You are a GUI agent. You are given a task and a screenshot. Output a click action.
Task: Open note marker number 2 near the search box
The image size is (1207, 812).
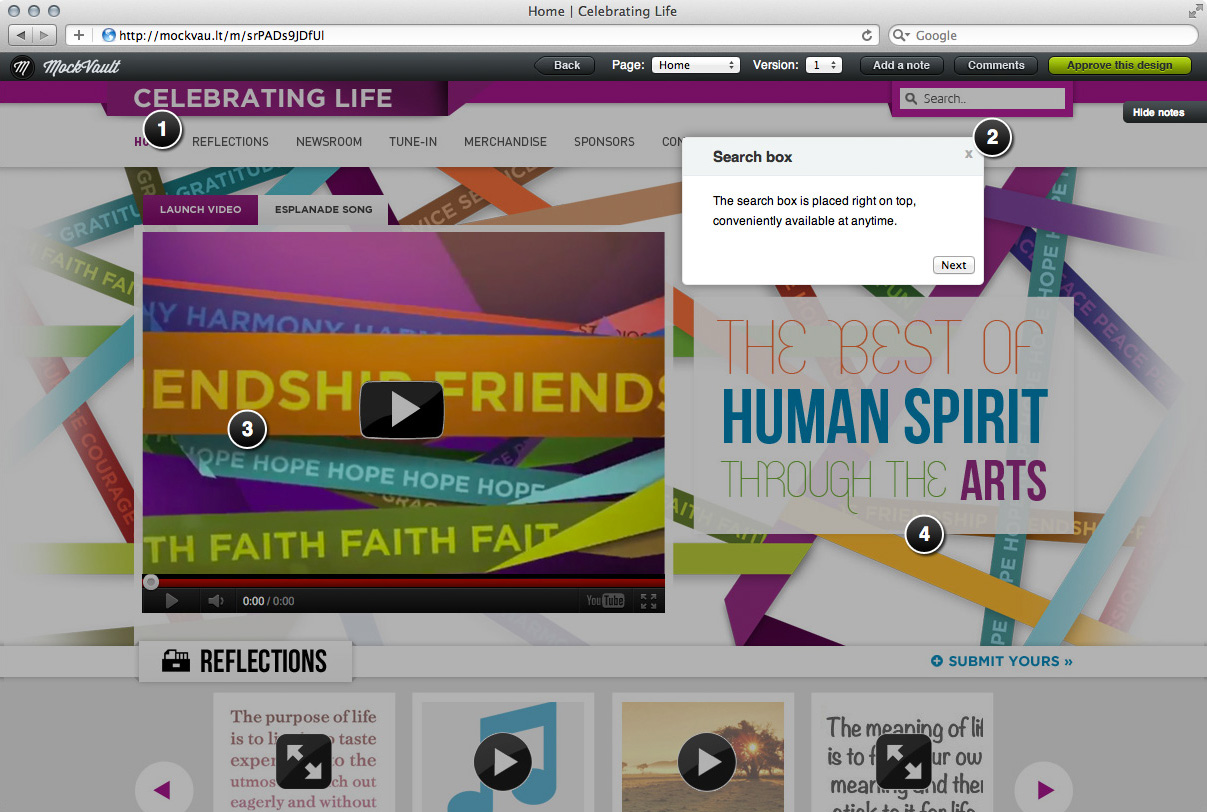pyautogui.click(x=992, y=137)
